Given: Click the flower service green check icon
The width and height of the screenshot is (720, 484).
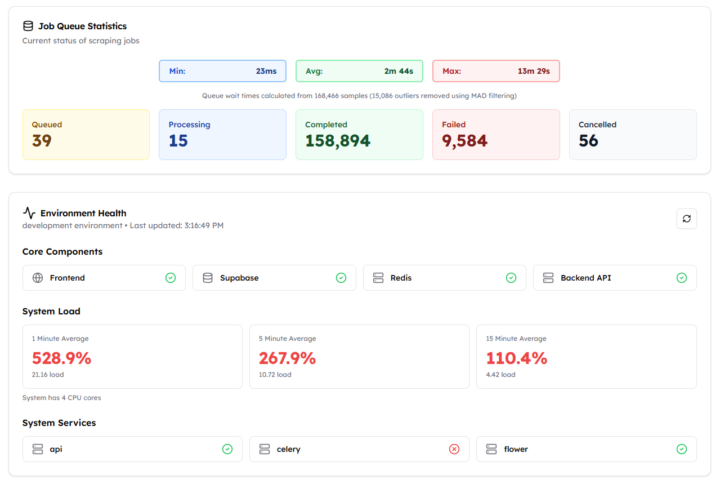Looking at the screenshot, I should [681, 449].
